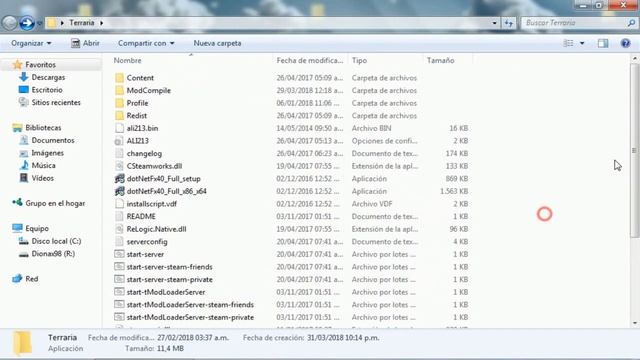Select Equipo in the sidebar
This screenshot has height=360, width=640.
pos(37,229)
